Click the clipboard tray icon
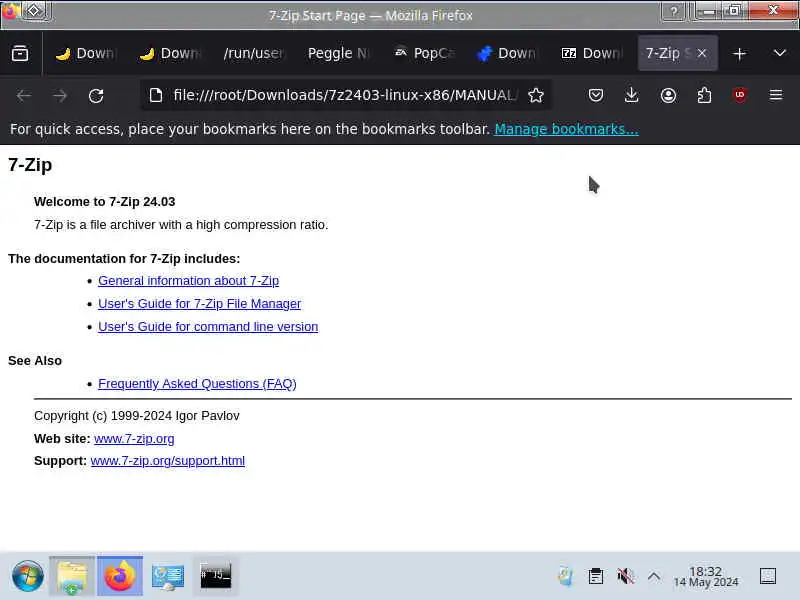The height and width of the screenshot is (600, 800). pyautogui.click(x=595, y=577)
